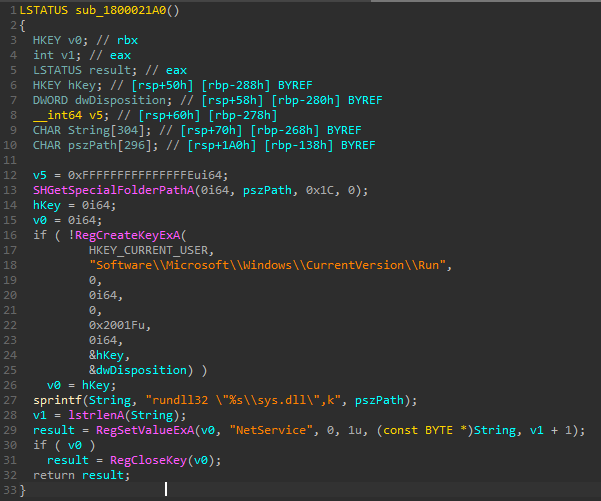Click the closing brace on line 33
This screenshot has width=601, height=501.
coord(23,490)
